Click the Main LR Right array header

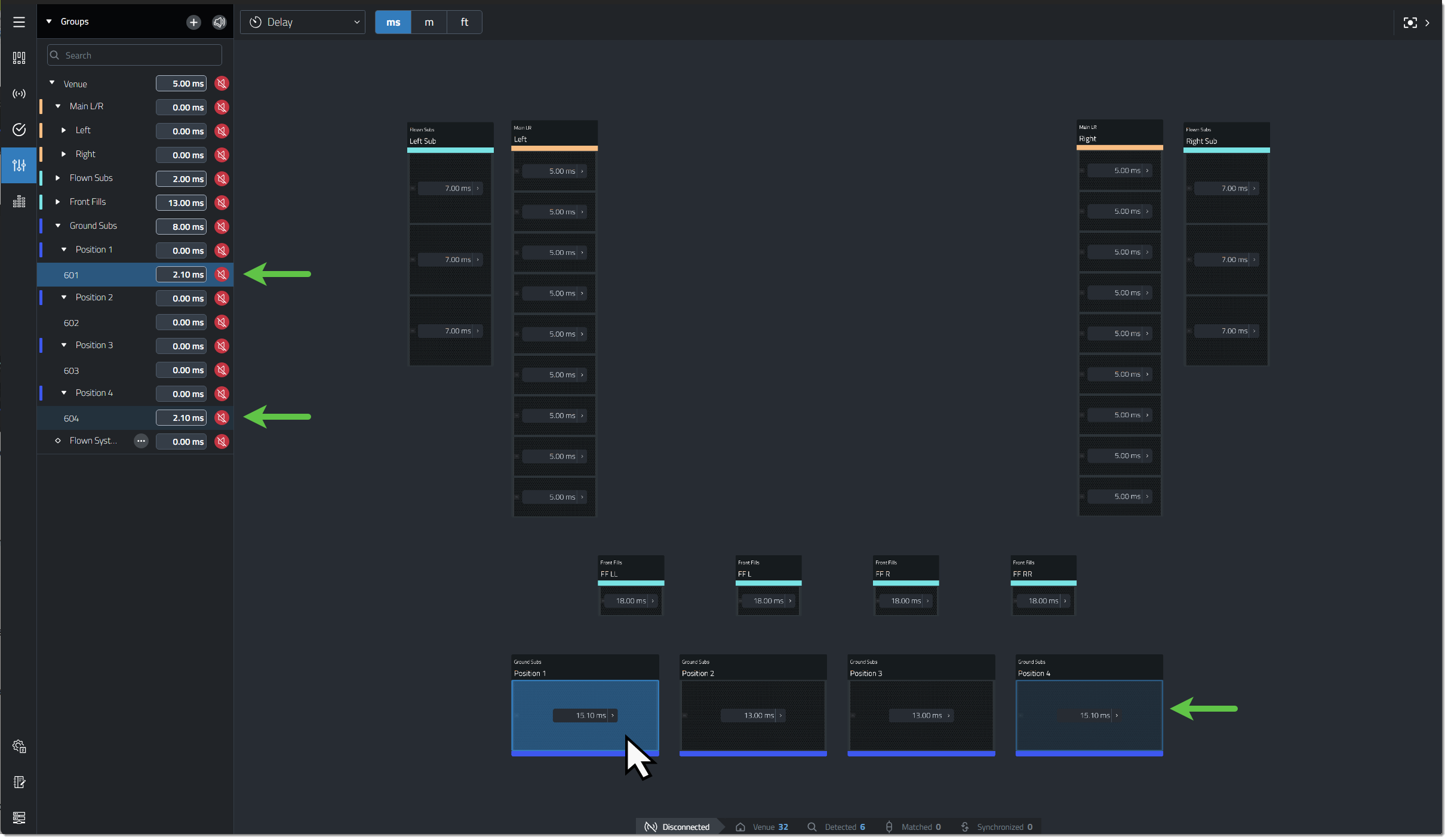click(1120, 135)
